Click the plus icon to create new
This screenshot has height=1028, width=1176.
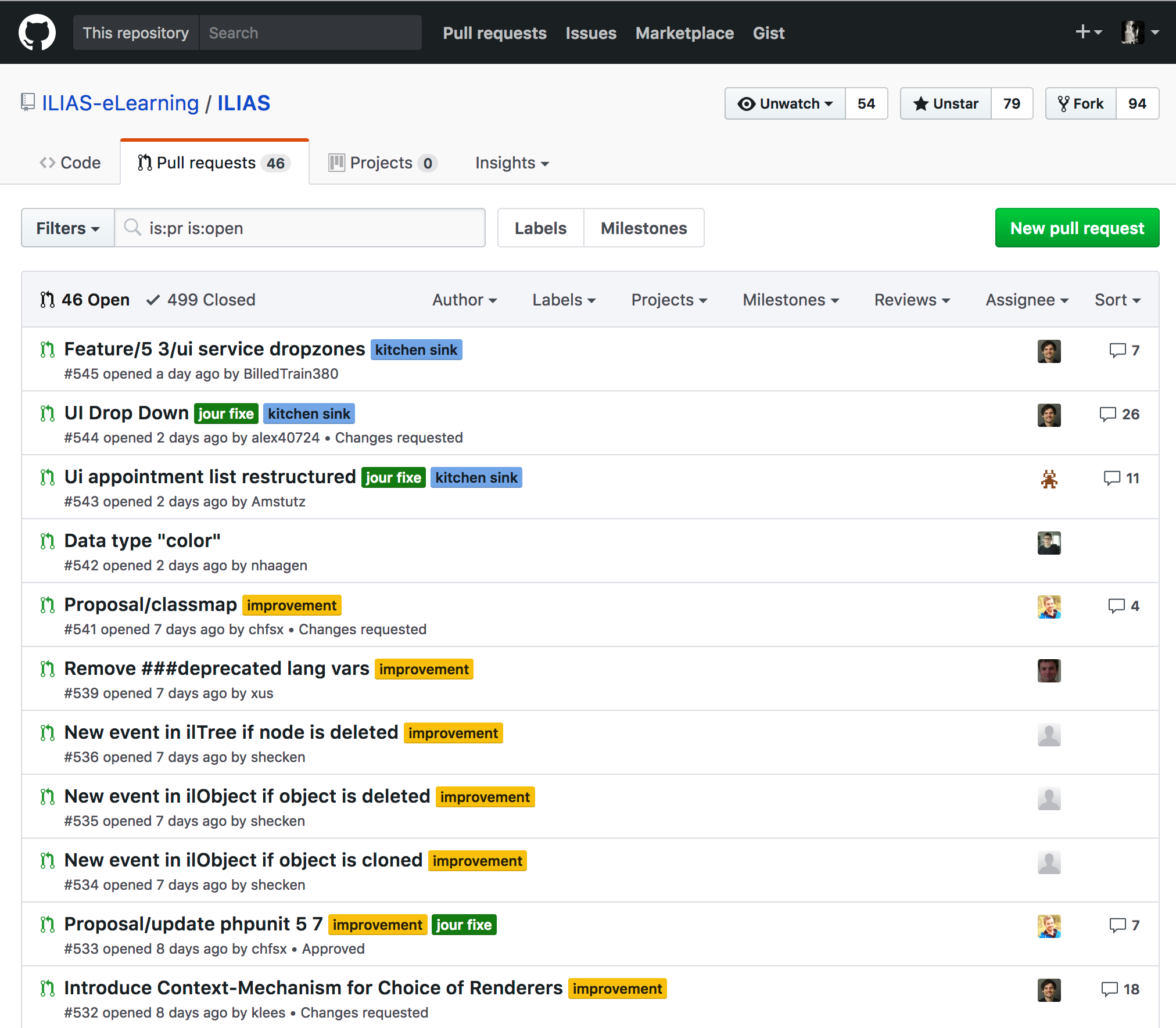1082,32
